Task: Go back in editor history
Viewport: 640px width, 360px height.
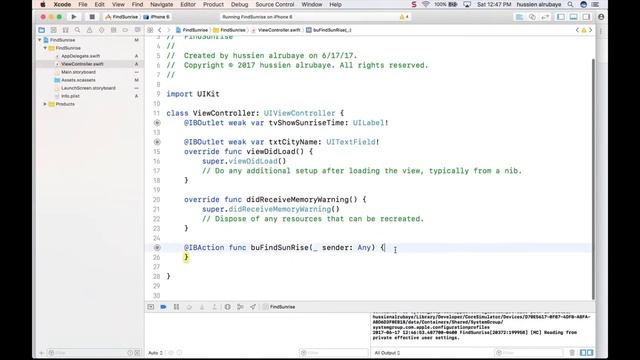Action: [160, 30]
